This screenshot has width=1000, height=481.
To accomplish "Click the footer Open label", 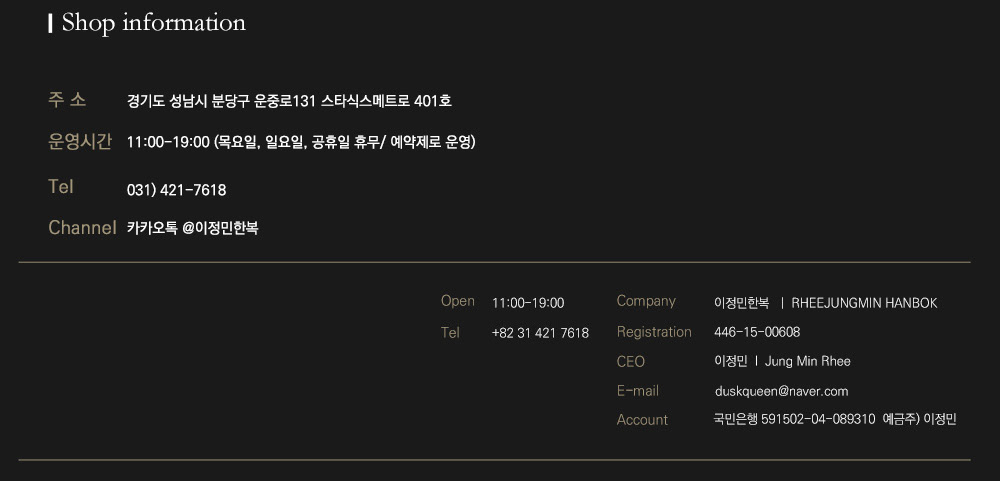I will click(x=457, y=301).
